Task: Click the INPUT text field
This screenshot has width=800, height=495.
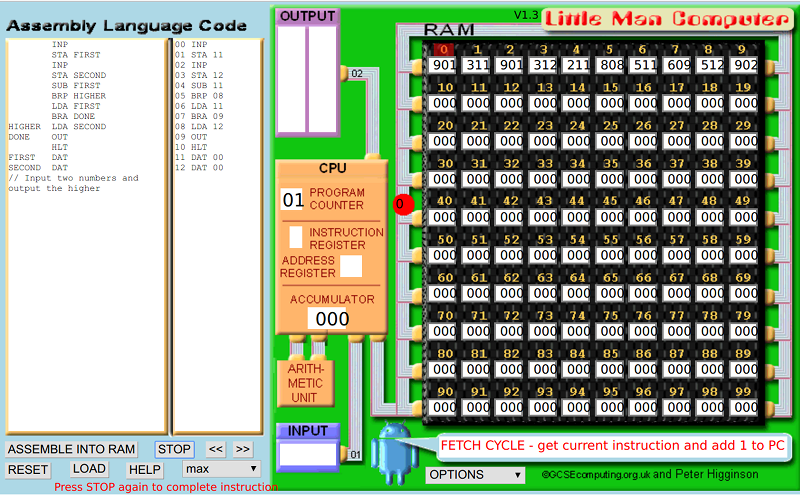Action: (x=307, y=454)
